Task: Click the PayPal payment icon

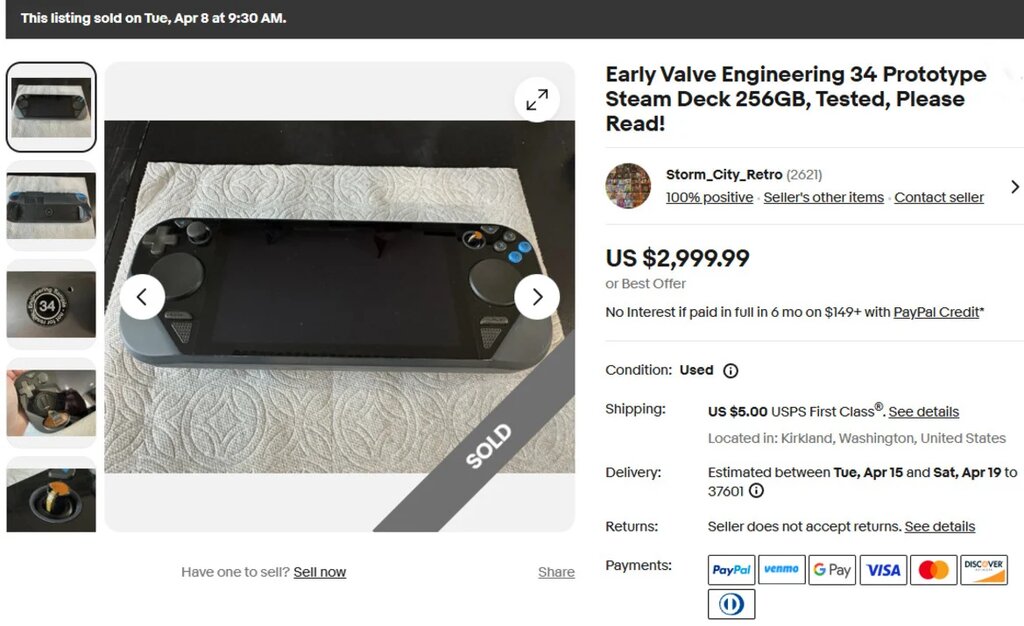Action: pos(731,570)
